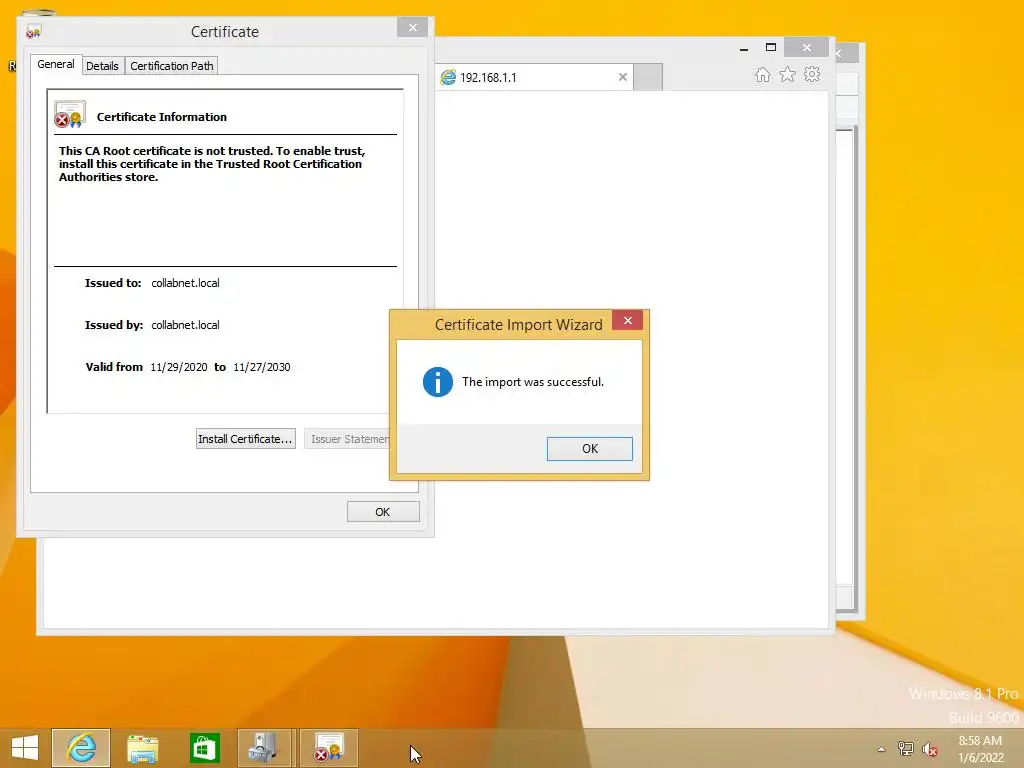Confirm the import was successful dialog with OK
The height and width of the screenshot is (768, 1024).
pyautogui.click(x=589, y=449)
